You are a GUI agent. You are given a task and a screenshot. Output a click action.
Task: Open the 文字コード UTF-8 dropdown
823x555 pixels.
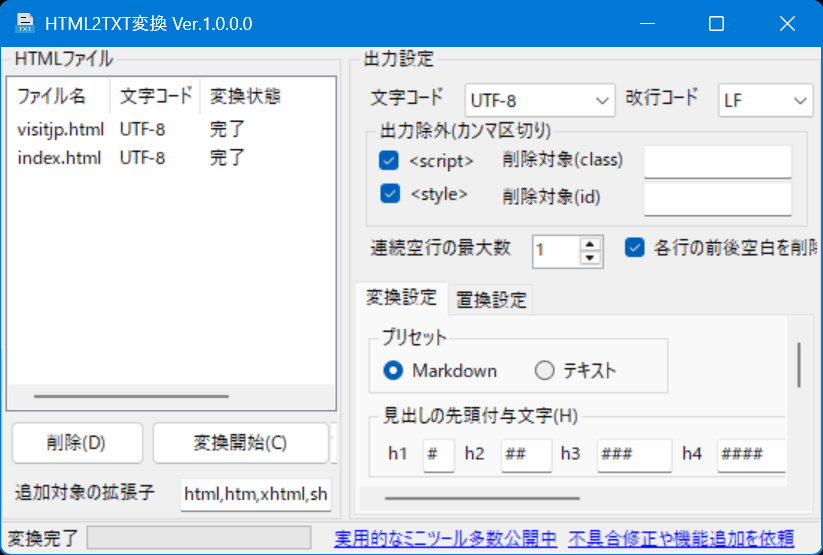tap(540, 100)
